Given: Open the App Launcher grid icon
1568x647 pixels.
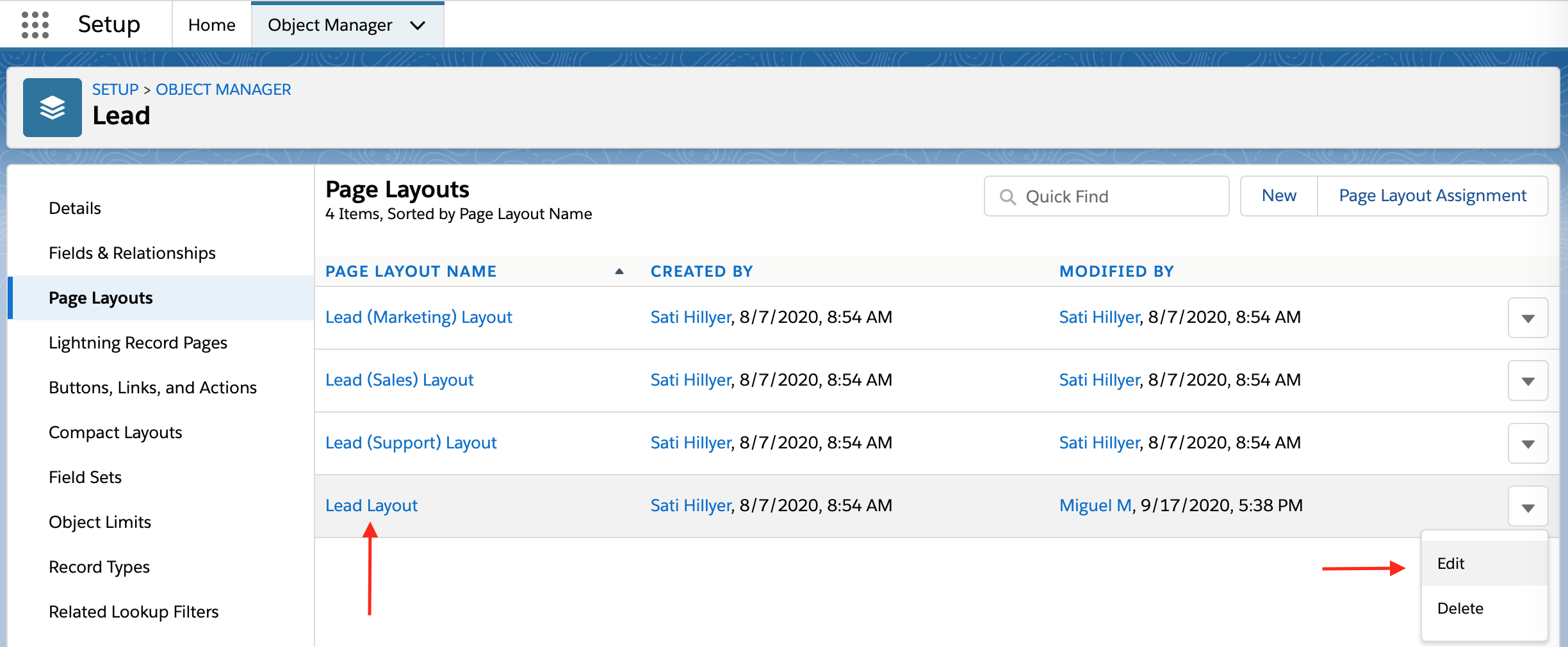Looking at the screenshot, I should (35, 25).
